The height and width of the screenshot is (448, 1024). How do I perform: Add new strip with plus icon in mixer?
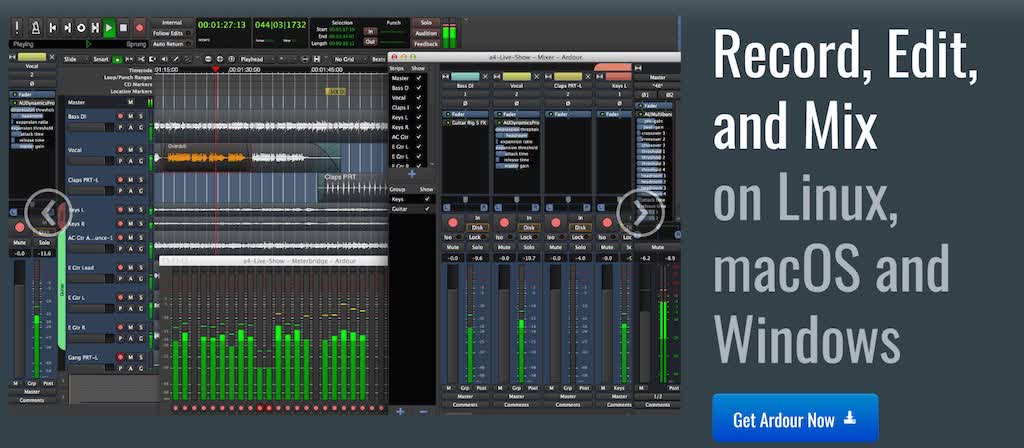pyautogui.click(x=411, y=174)
